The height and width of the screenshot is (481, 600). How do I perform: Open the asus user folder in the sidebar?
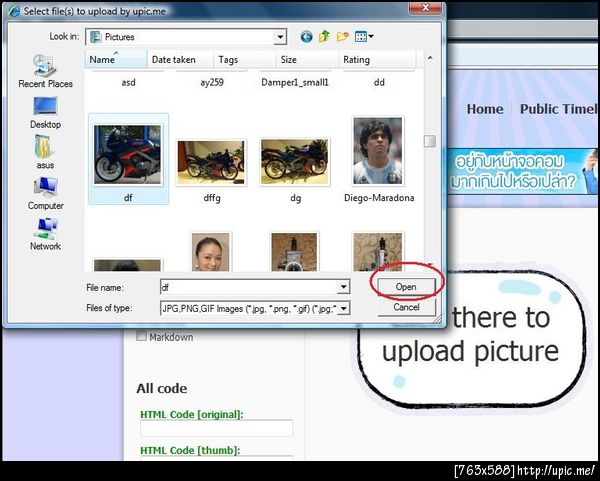45,152
